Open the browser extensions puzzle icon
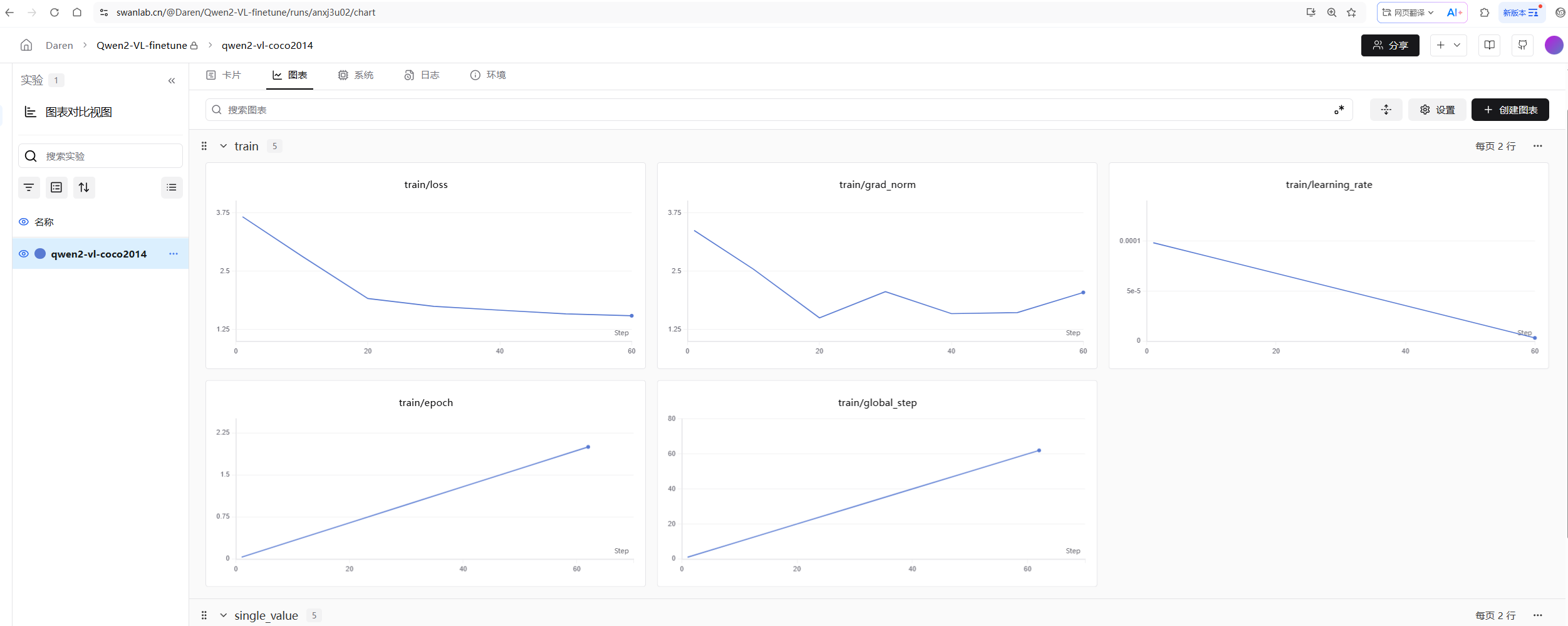The height and width of the screenshot is (626, 1568). 1484,13
